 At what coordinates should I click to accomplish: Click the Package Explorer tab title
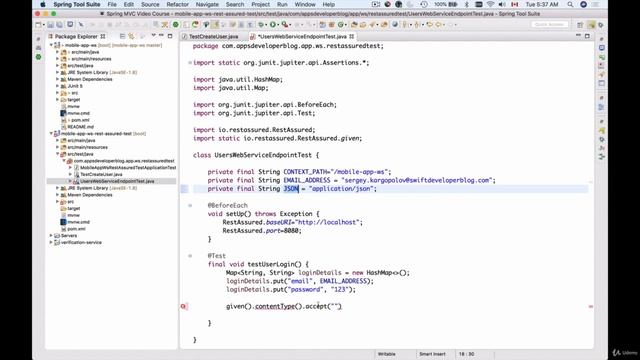tap(76, 36)
